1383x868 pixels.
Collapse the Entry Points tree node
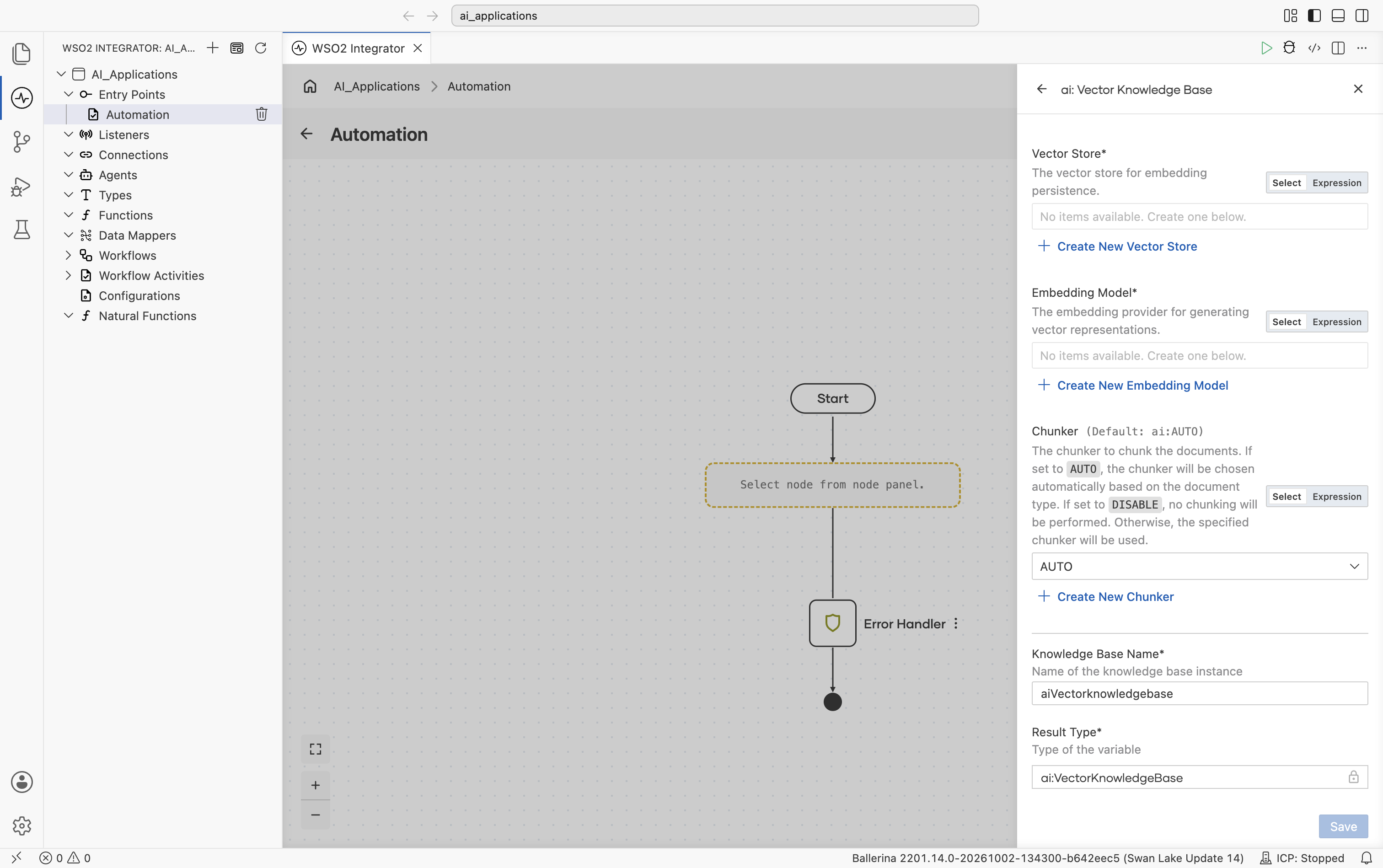[x=68, y=94]
